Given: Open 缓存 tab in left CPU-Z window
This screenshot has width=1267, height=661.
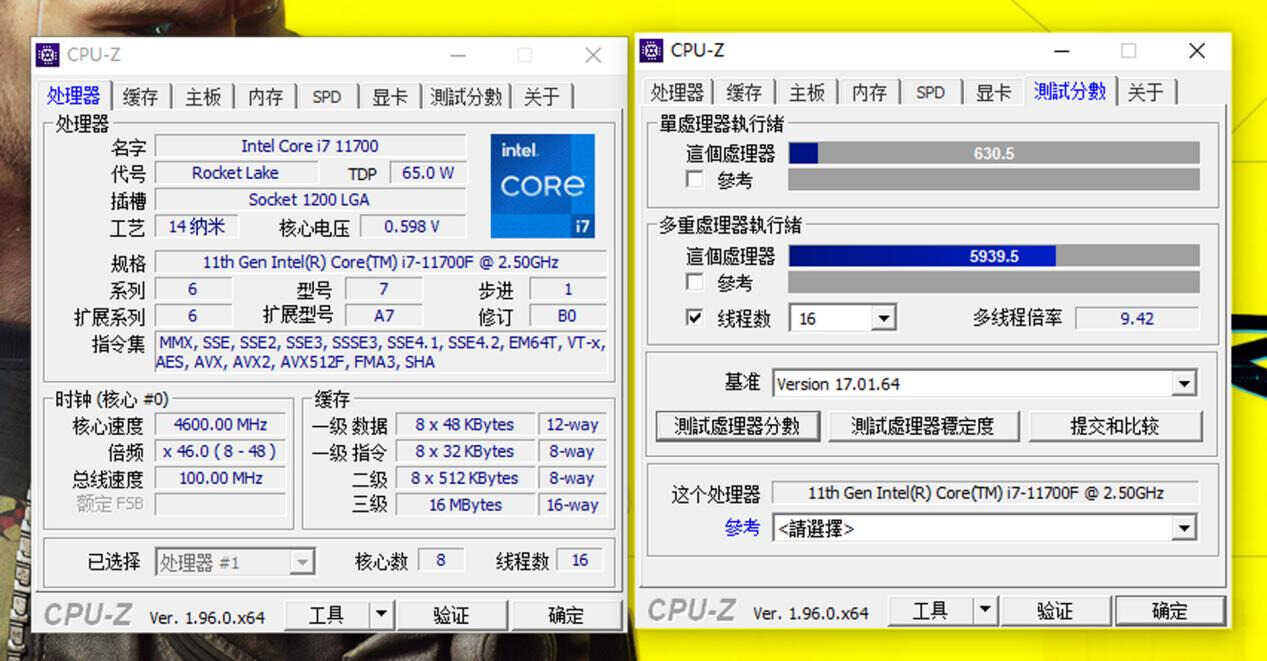Looking at the screenshot, I should tap(140, 97).
